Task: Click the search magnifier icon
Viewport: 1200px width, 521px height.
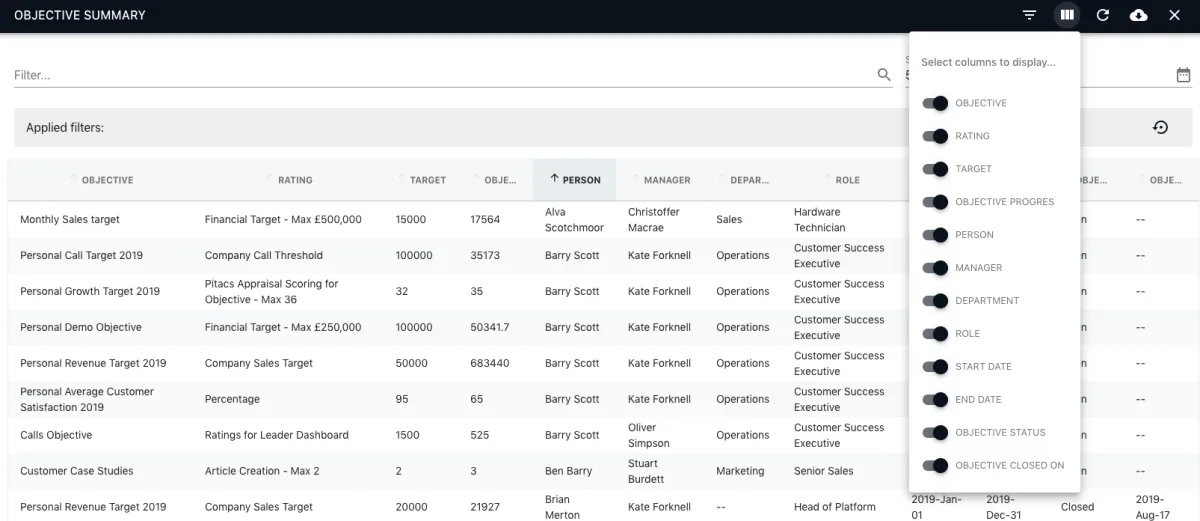Action: click(x=884, y=75)
